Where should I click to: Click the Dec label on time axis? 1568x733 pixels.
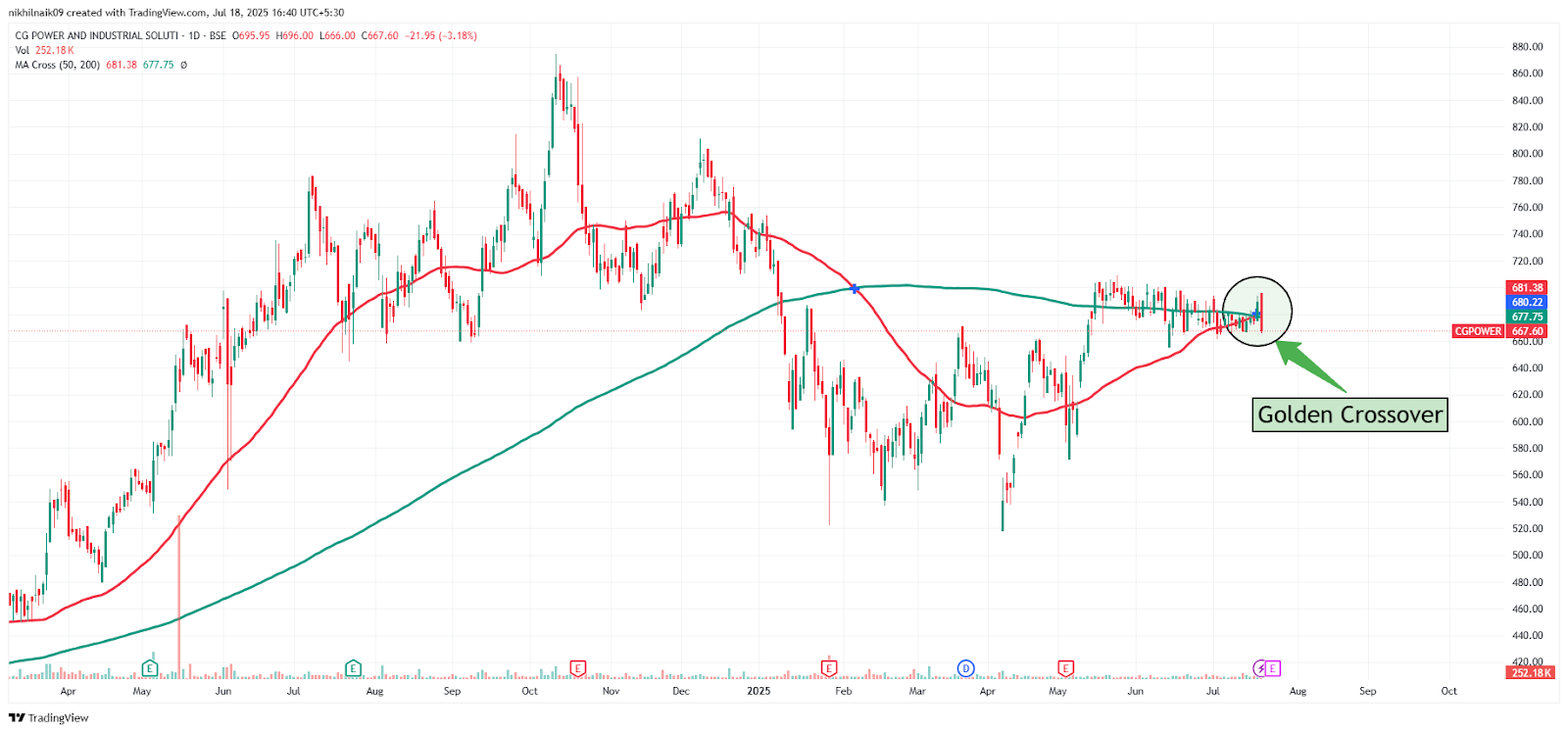[x=681, y=691]
